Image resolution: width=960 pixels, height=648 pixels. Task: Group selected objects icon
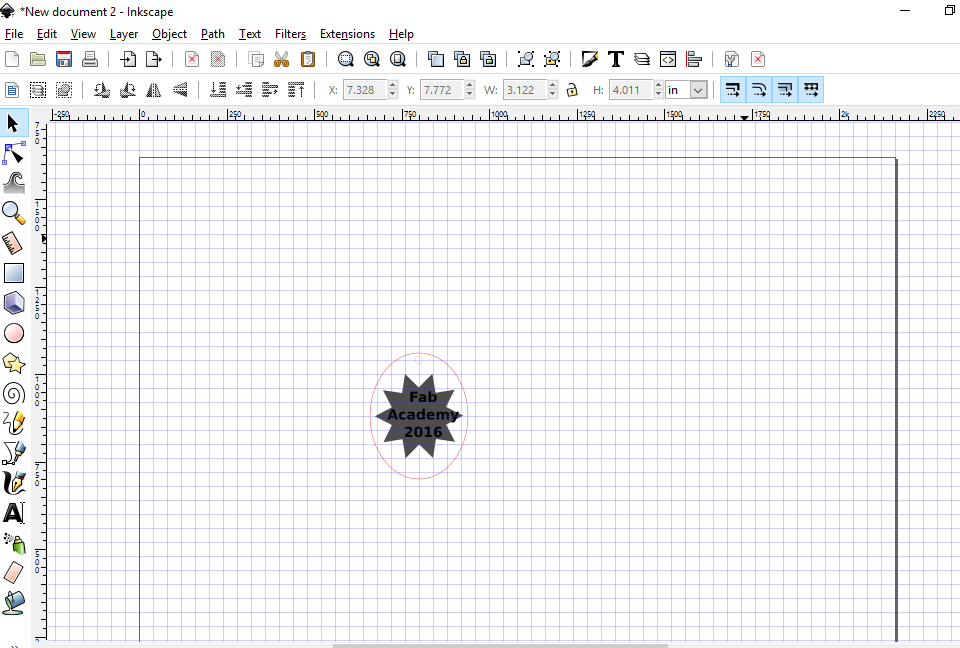pyautogui.click(x=526, y=59)
